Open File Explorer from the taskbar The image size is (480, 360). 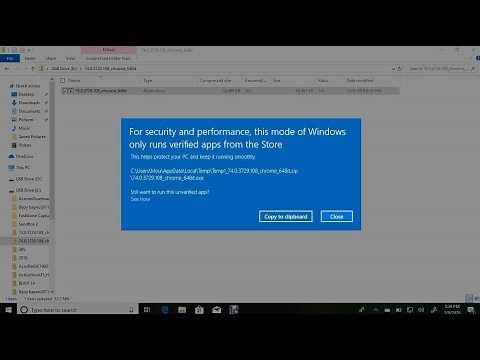coord(182,310)
